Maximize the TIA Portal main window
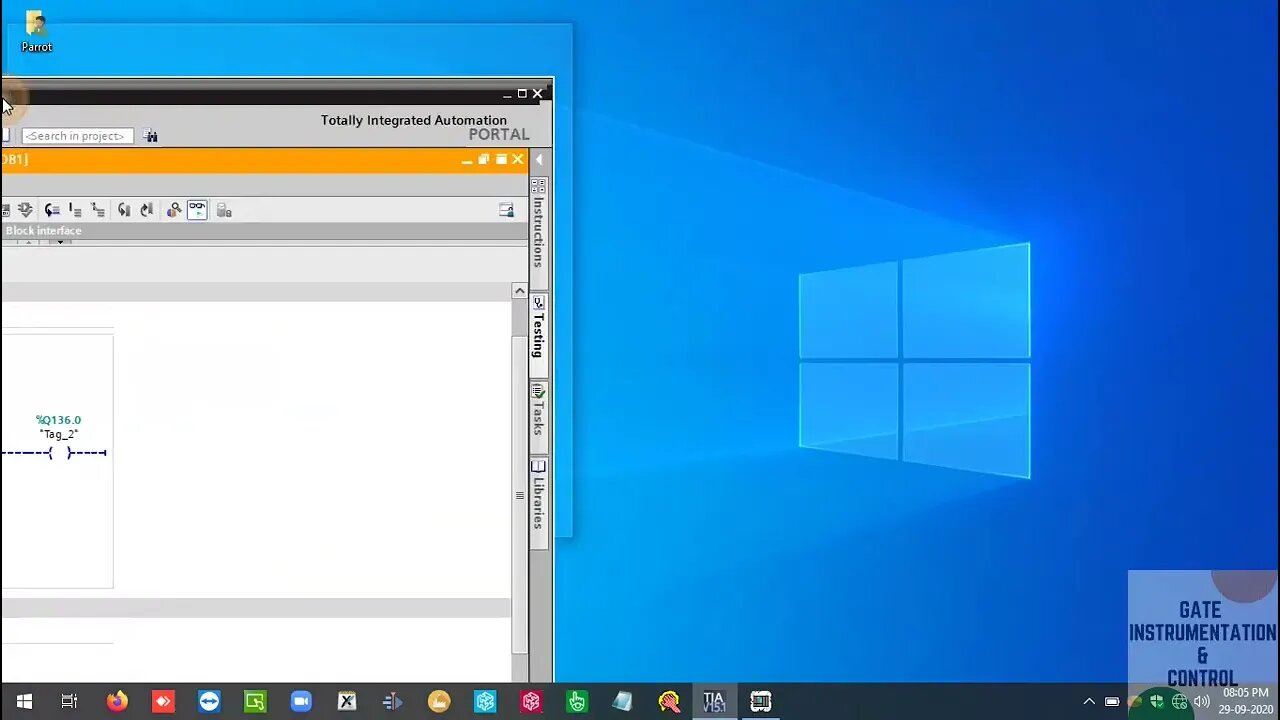The height and width of the screenshot is (720, 1280). click(x=521, y=94)
